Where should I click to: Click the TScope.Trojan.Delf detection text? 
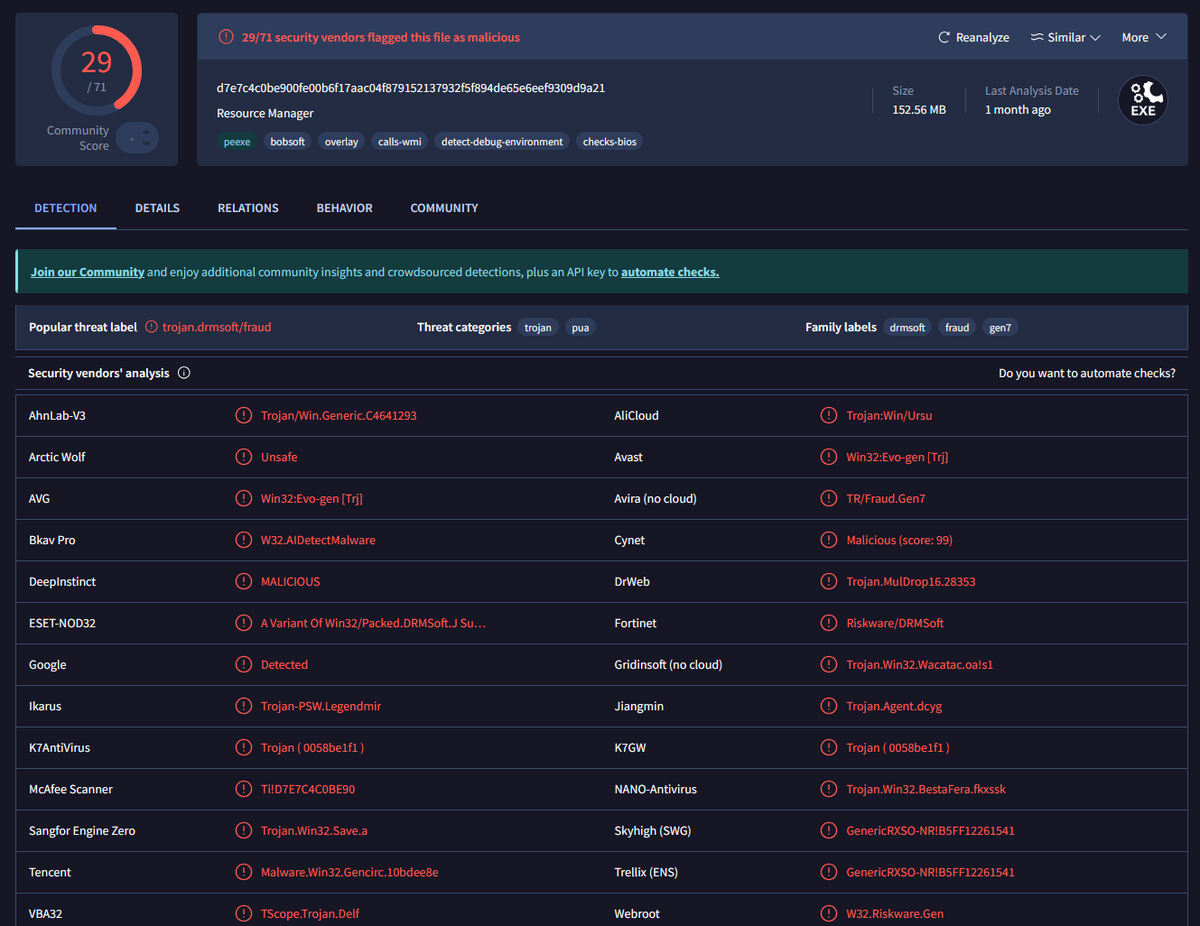pos(312,913)
